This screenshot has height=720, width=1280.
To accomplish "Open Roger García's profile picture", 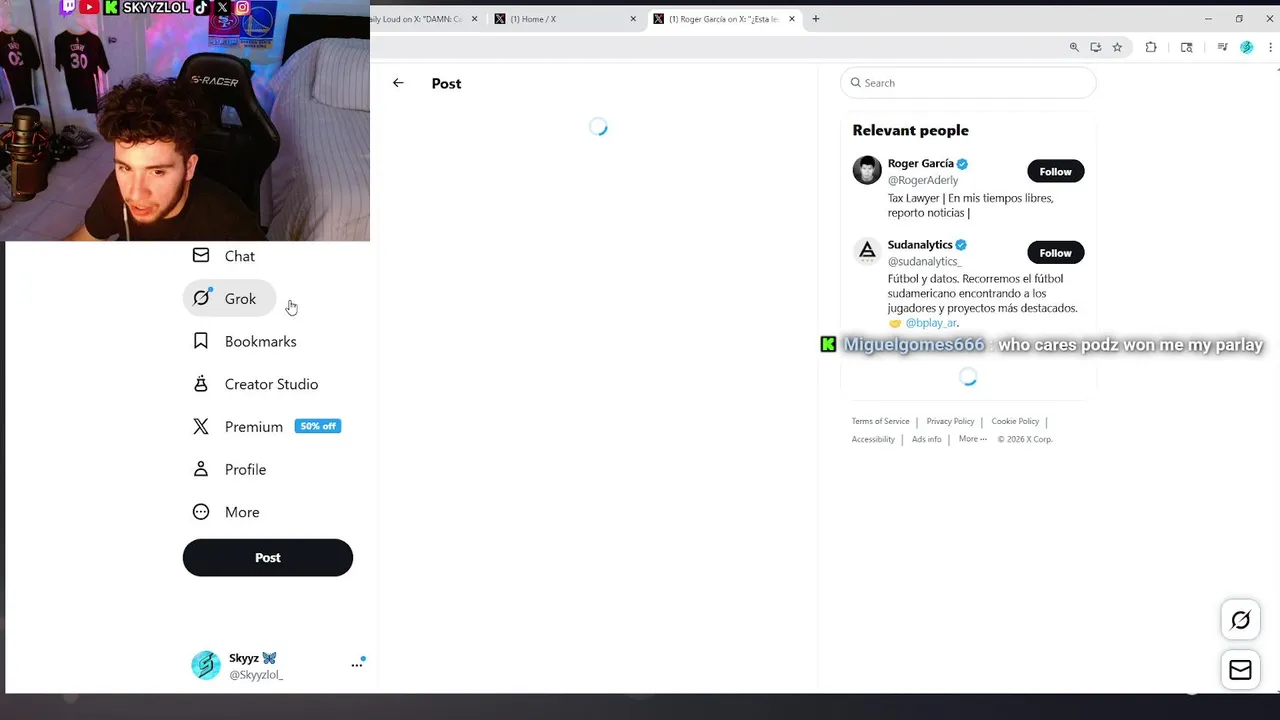I will coord(867,170).
